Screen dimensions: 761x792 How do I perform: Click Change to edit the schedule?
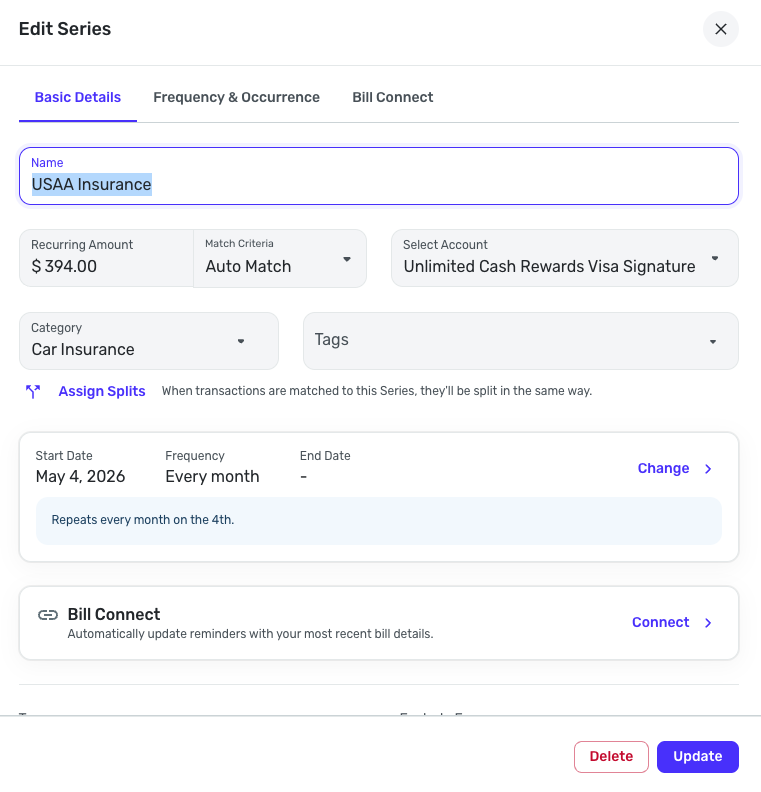point(663,469)
